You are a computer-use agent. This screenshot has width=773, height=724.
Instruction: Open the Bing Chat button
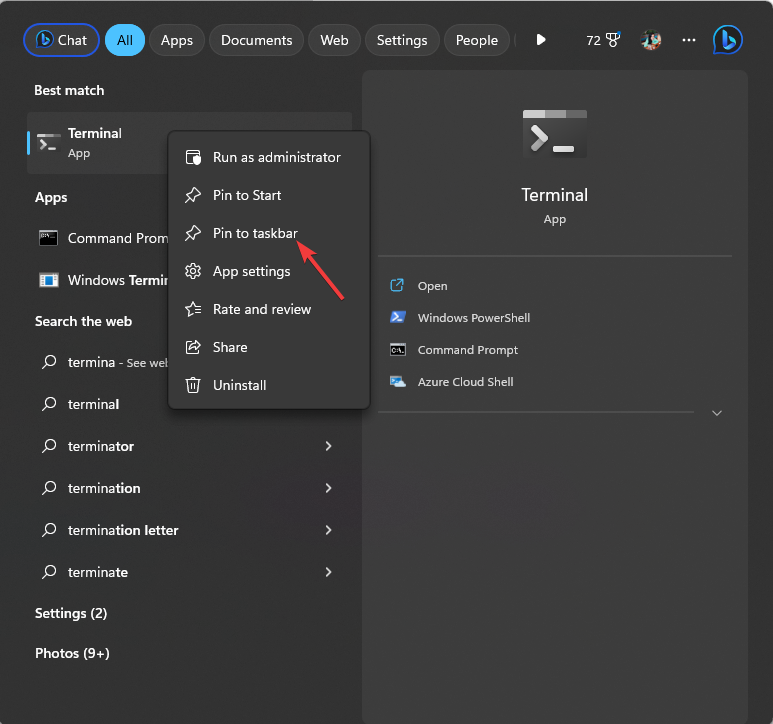(61, 40)
